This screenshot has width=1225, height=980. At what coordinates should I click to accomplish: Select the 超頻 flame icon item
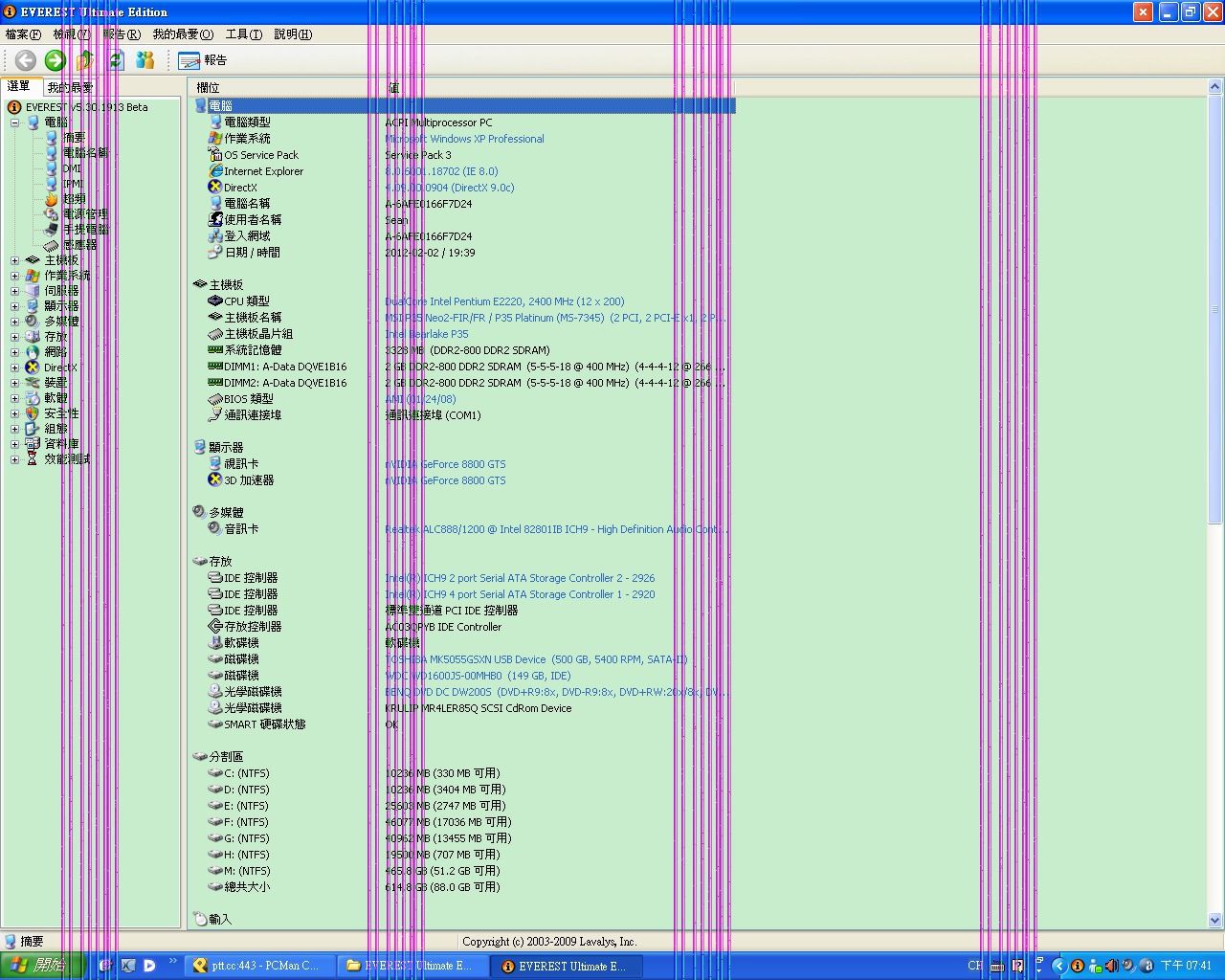click(52, 199)
